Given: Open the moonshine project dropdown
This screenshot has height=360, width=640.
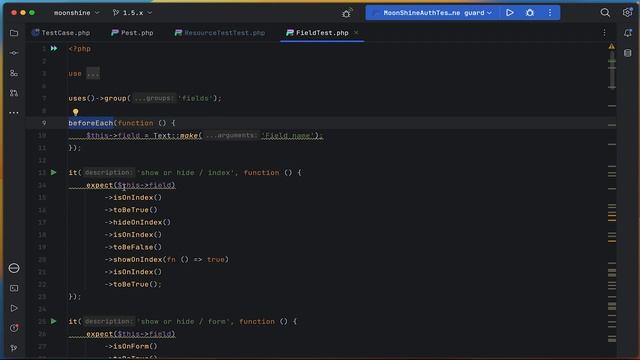Looking at the screenshot, I should pos(76,13).
